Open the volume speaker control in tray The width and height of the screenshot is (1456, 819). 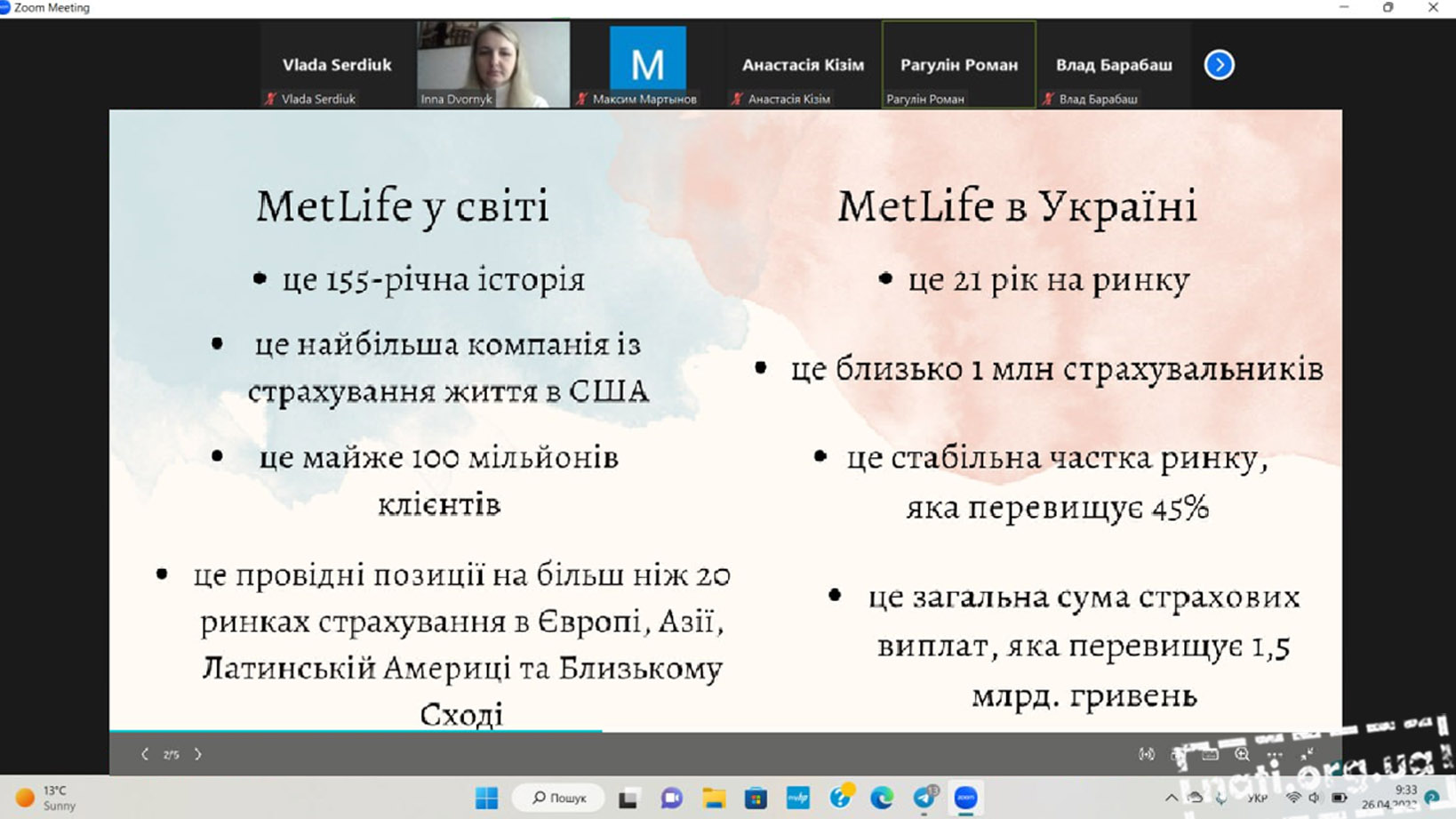[x=1315, y=798]
